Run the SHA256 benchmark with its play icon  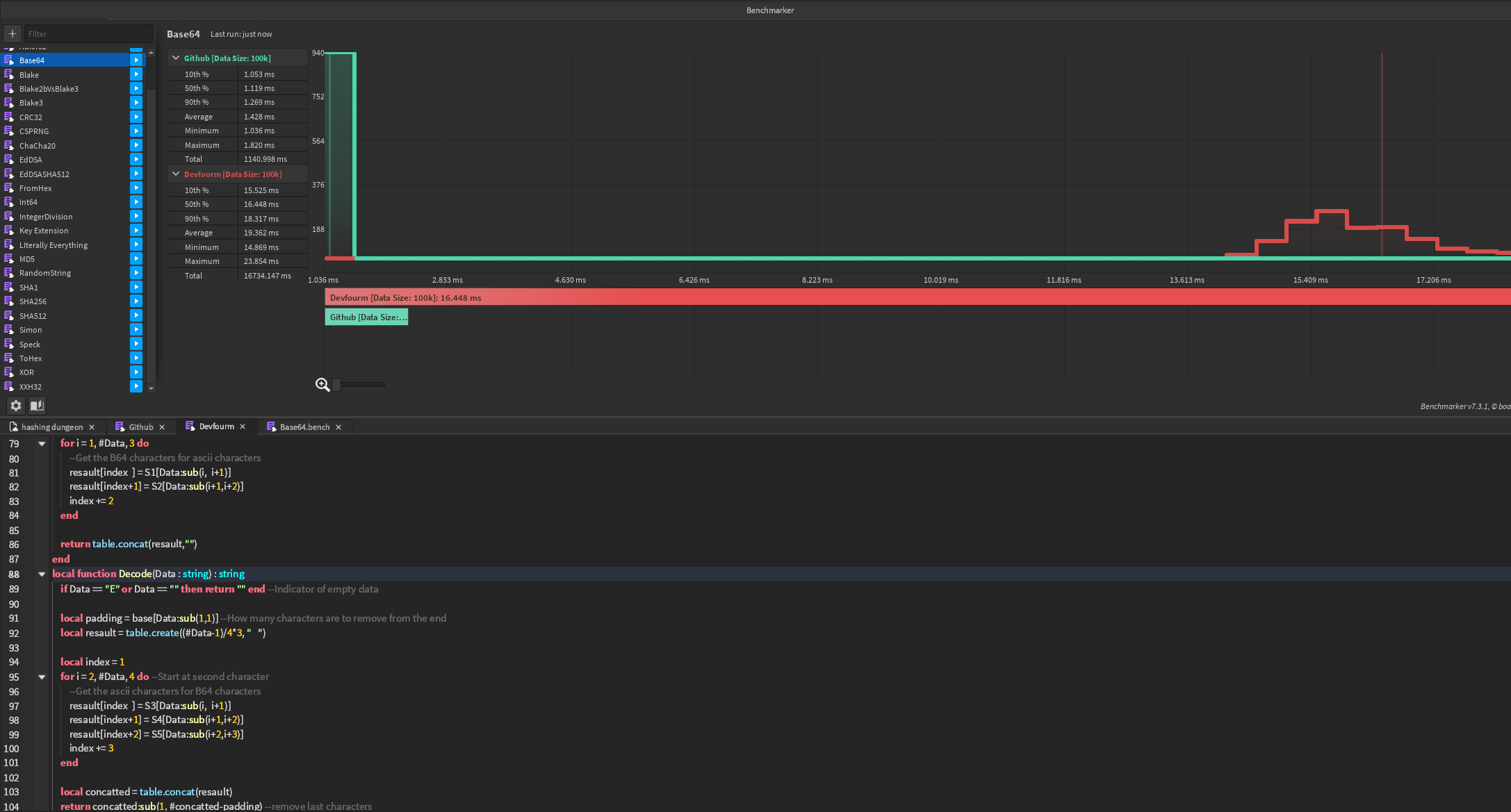[x=136, y=301]
